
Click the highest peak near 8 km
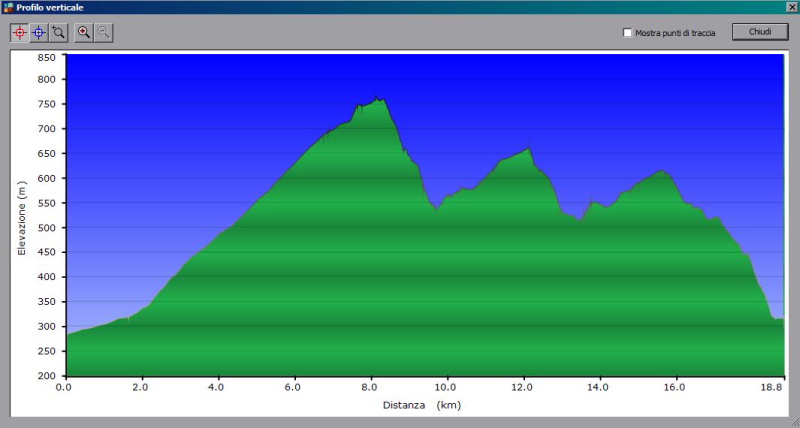[x=376, y=98]
